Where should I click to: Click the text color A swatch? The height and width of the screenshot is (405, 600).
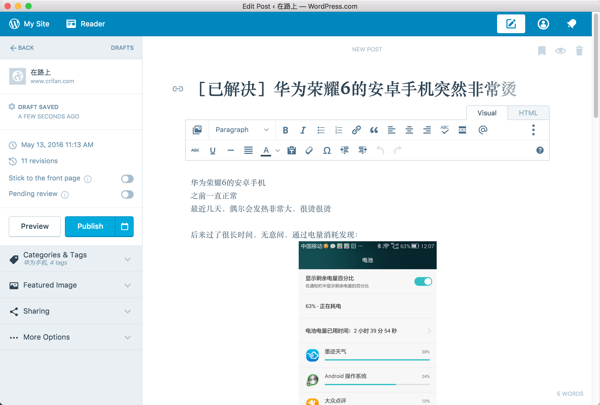pyautogui.click(x=266, y=150)
